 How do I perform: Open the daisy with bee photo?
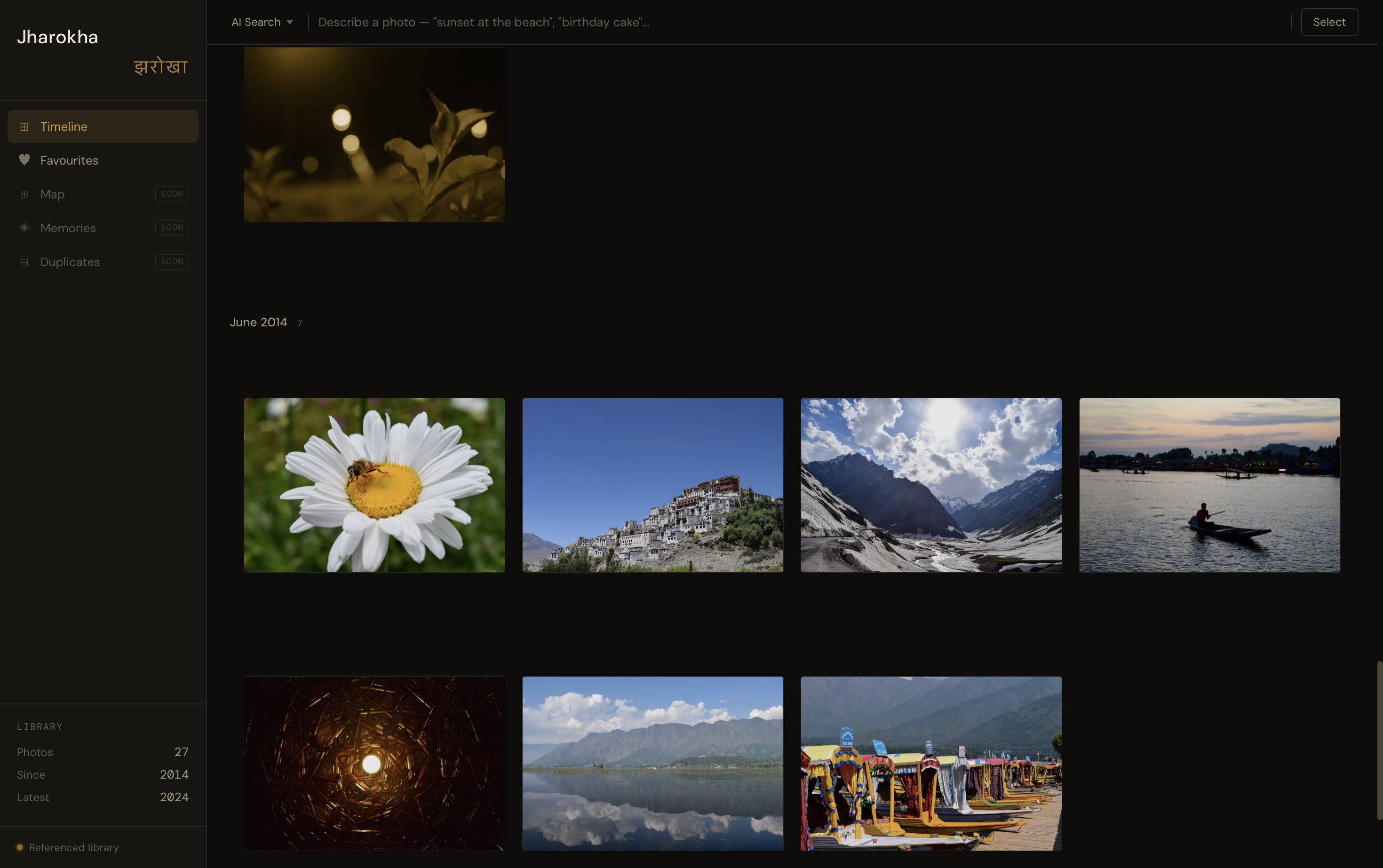point(374,485)
